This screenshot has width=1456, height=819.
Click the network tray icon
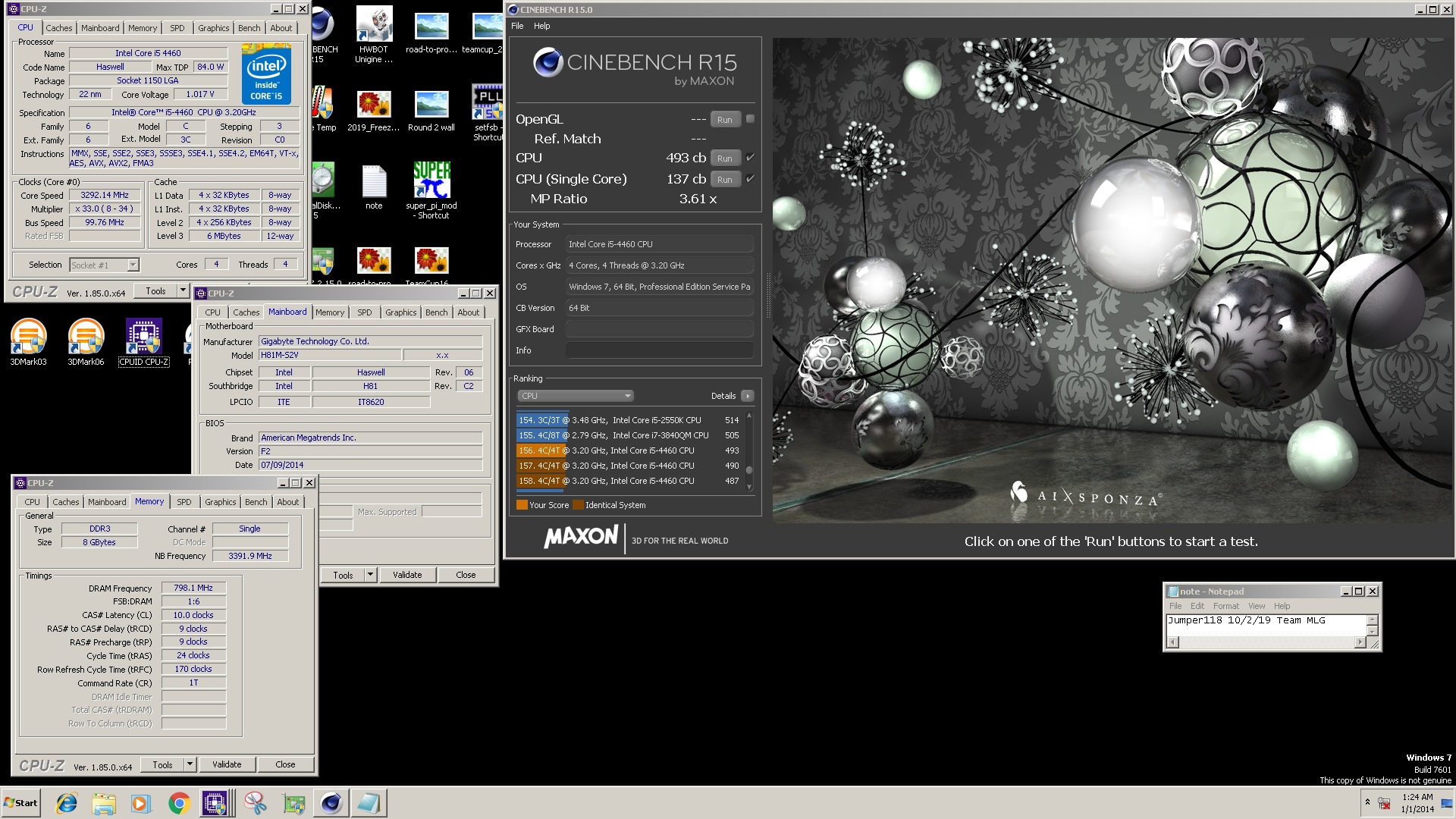[1384, 803]
